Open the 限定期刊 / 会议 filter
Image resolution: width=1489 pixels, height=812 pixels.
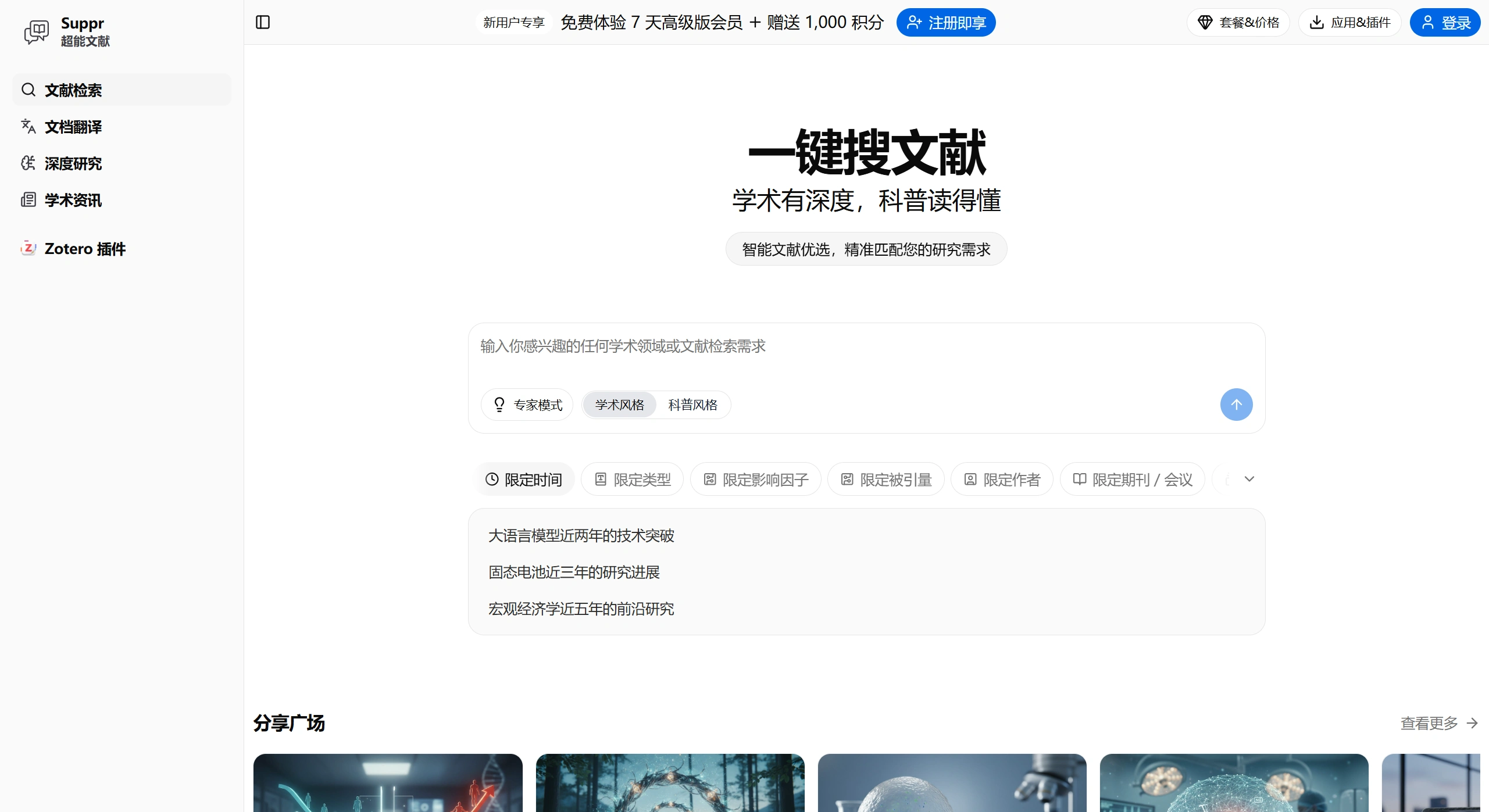(1133, 480)
